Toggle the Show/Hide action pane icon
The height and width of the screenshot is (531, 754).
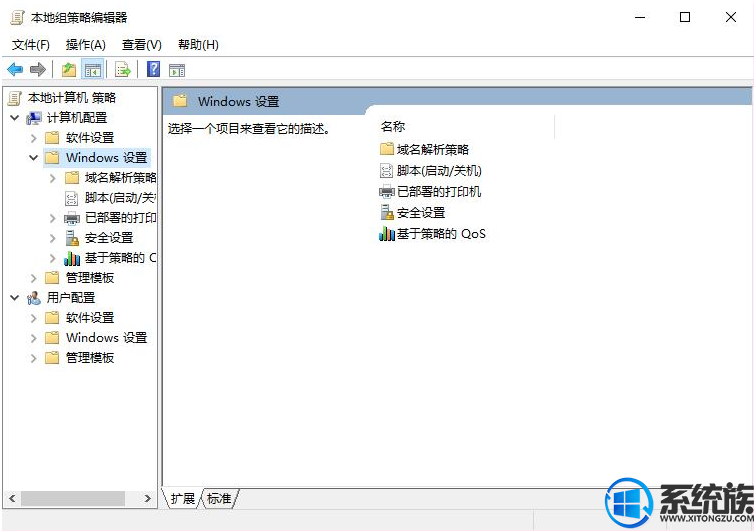[x=177, y=70]
